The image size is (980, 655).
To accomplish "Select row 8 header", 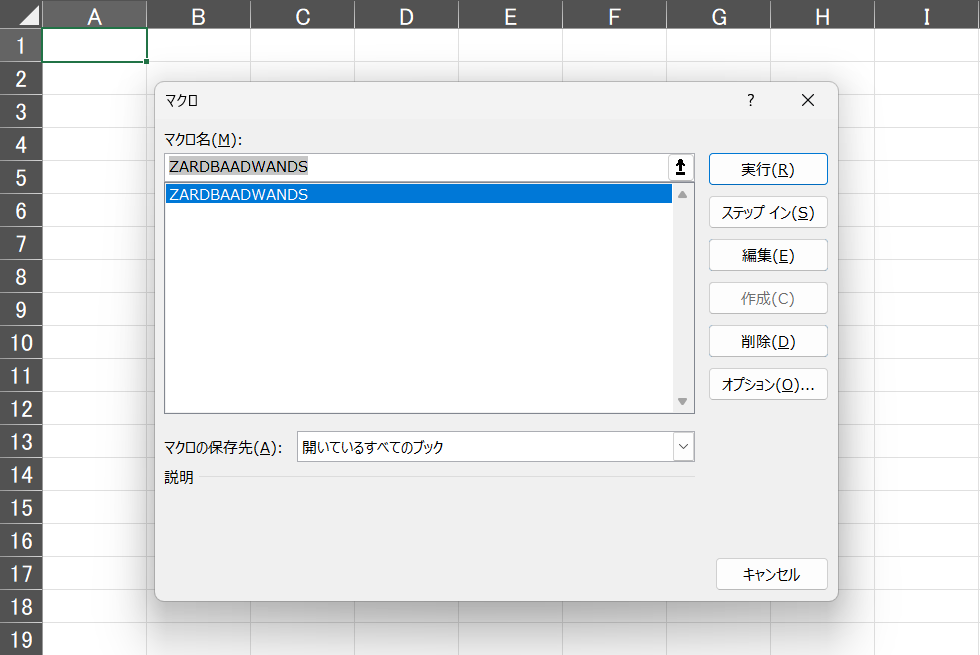I will pos(21,277).
